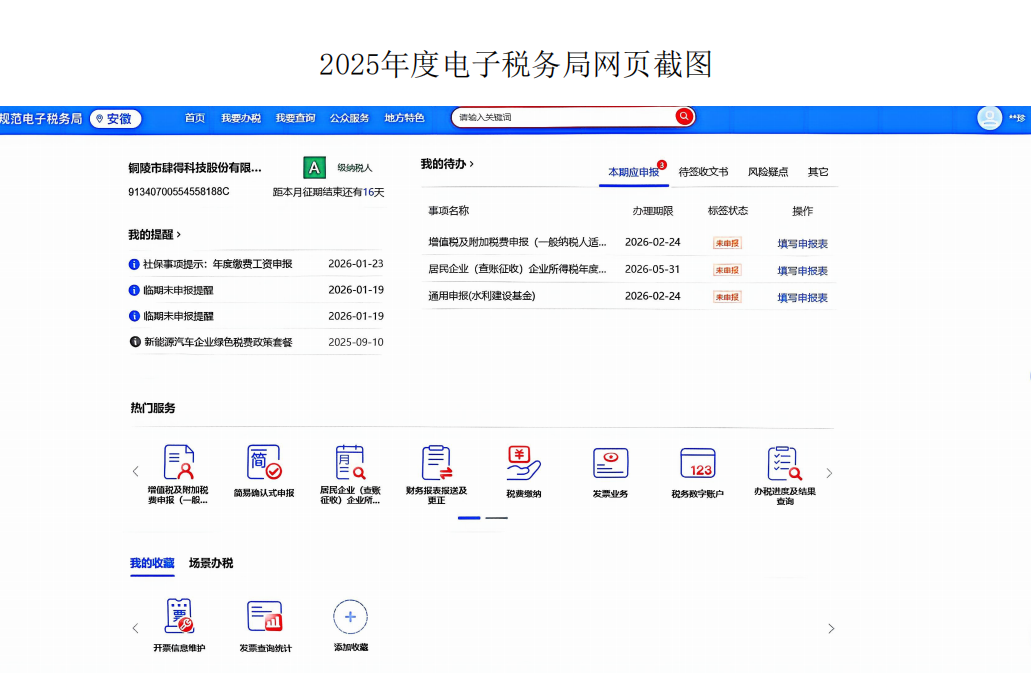Click the right carousel arrow in 热门服务
Image resolution: width=1031 pixels, height=673 pixels.
point(830,470)
